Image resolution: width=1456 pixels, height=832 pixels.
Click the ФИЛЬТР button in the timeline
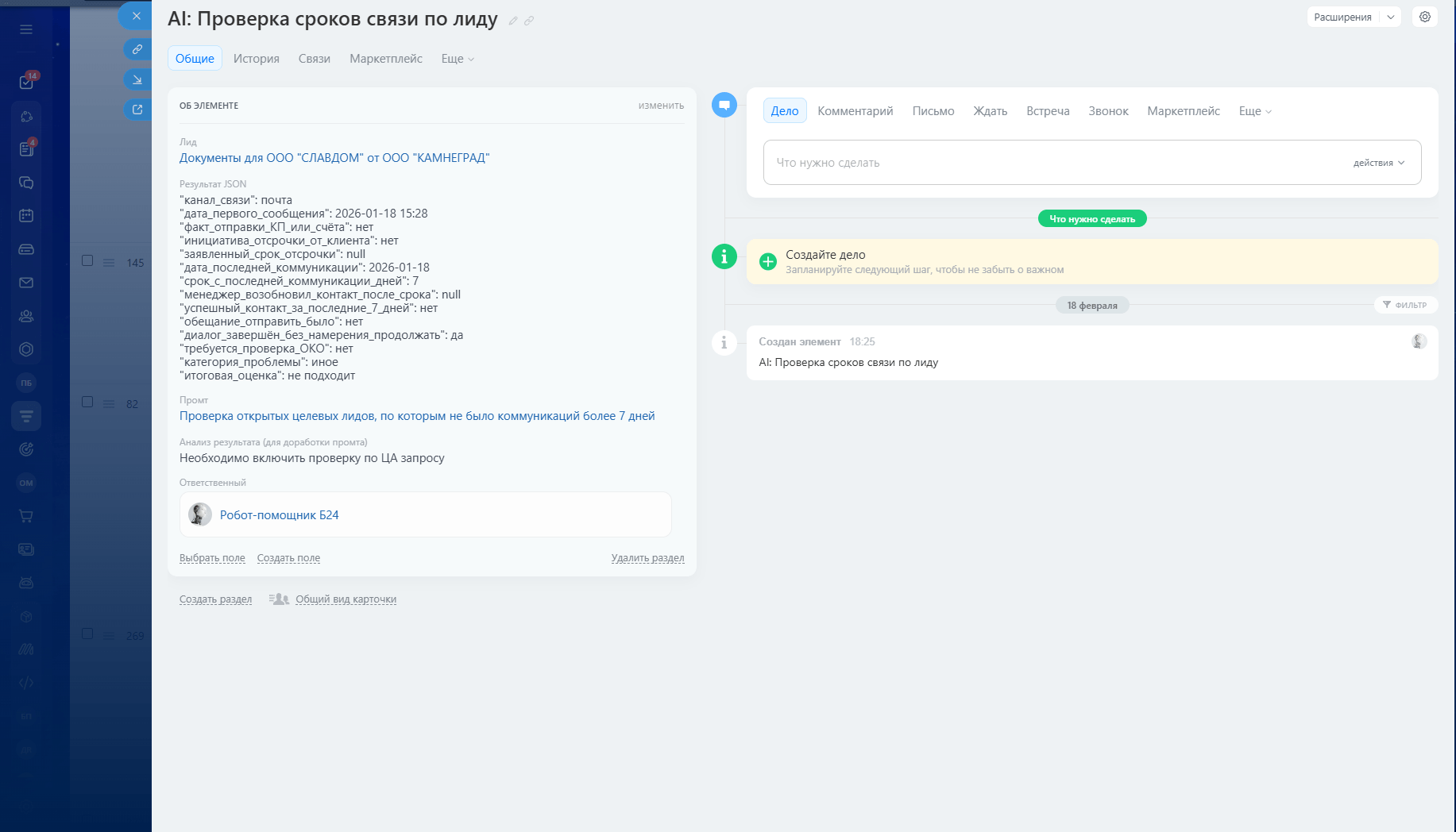coord(1405,305)
